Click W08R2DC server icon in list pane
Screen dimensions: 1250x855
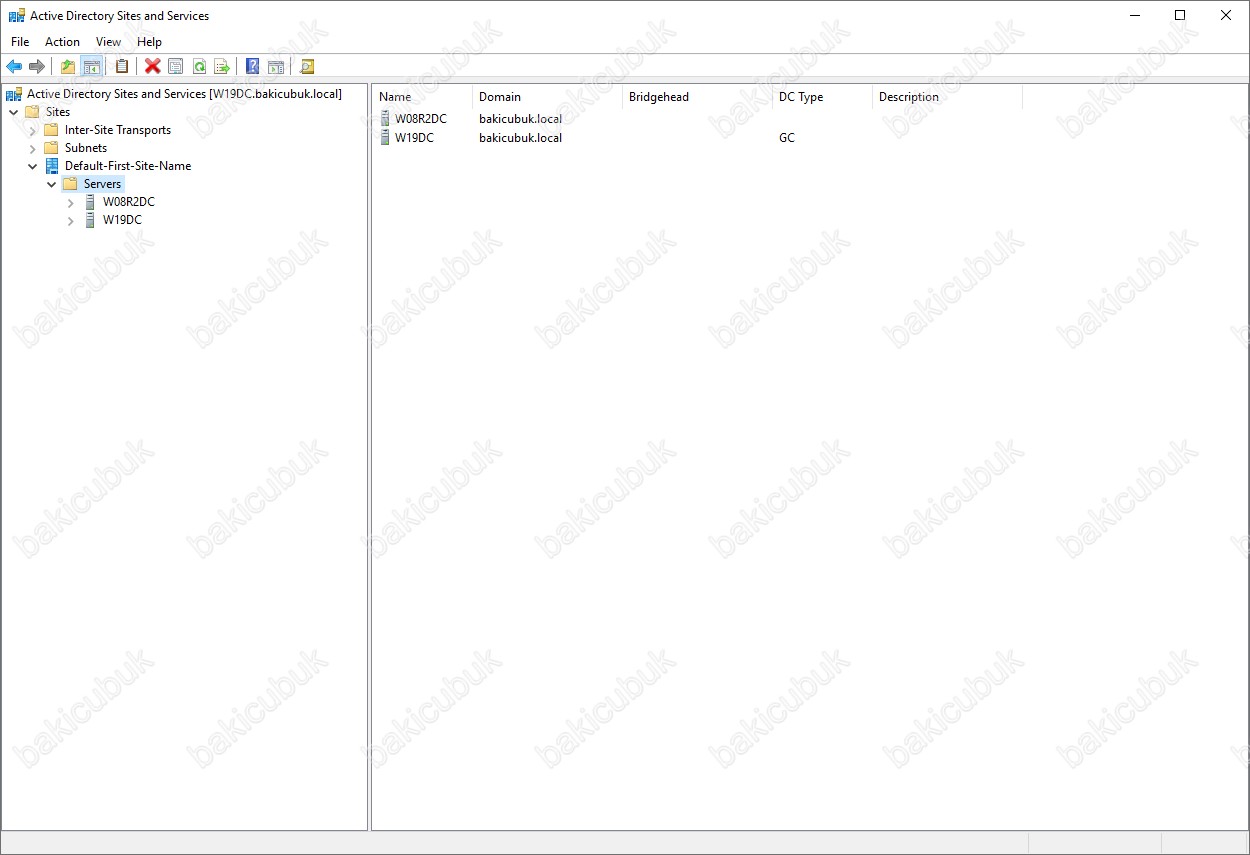point(385,119)
